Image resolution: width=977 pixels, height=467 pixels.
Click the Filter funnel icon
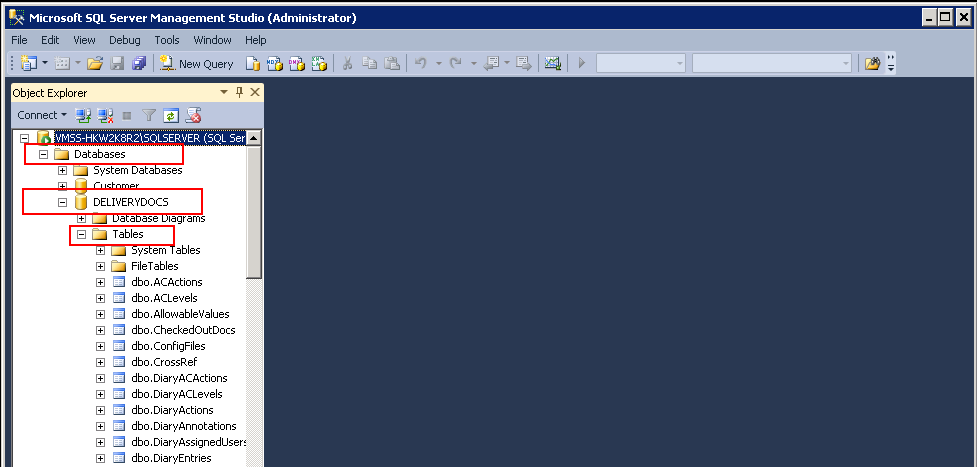[148, 115]
